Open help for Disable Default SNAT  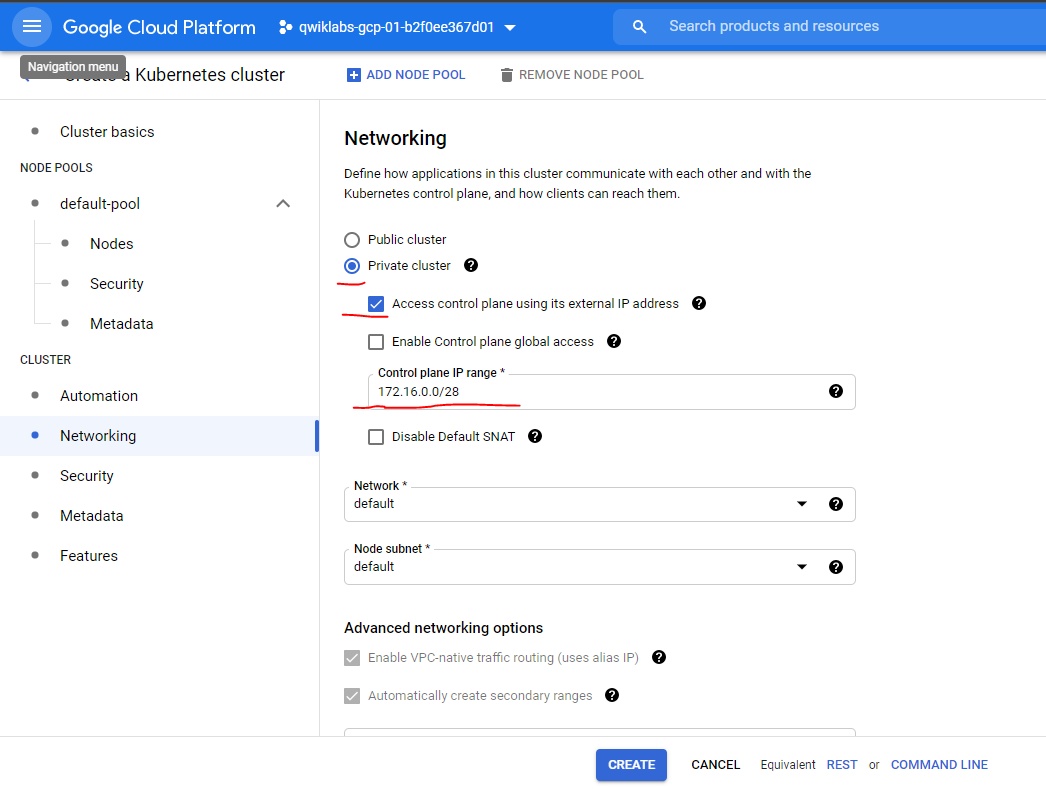point(535,436)
